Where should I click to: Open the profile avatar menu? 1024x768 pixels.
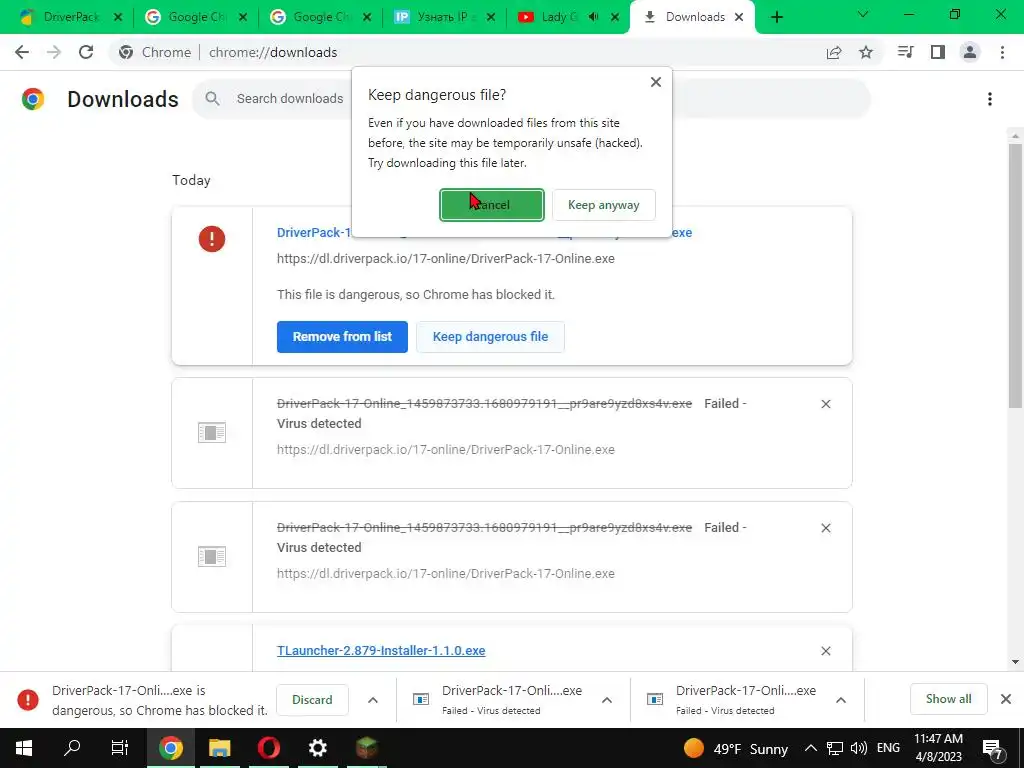970,52
